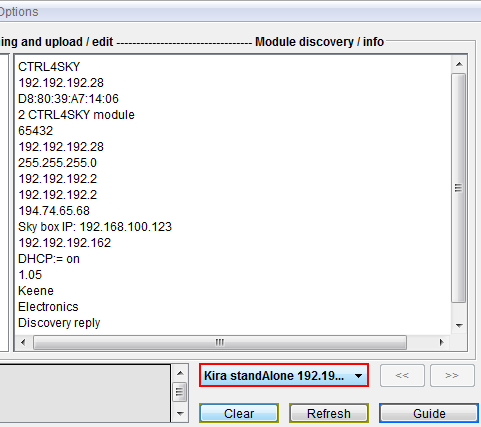Select the 'Sky box IP: 192.168.100.123' line
This screenshot has height=427, width=481.
(95, 227)
